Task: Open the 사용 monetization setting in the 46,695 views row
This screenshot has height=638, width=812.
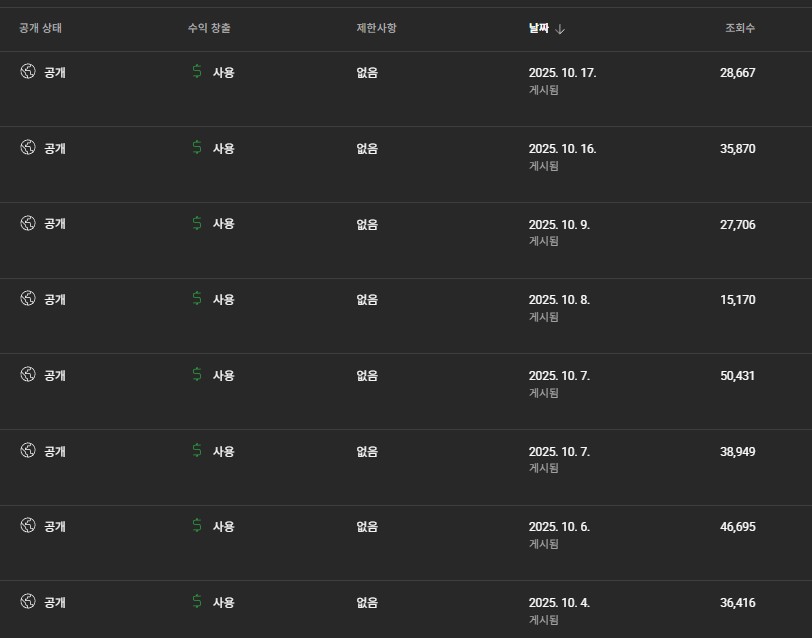Action: tap(223, 526)
